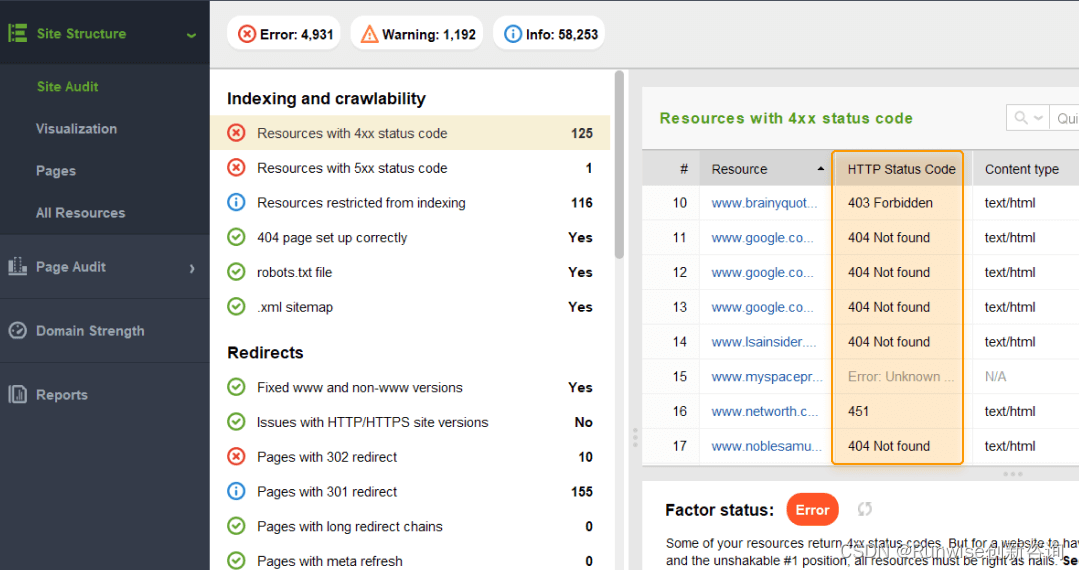Click green check icon beside 404 page set up correctly
Screen dimensions: 1079x570
coord(236,237)
